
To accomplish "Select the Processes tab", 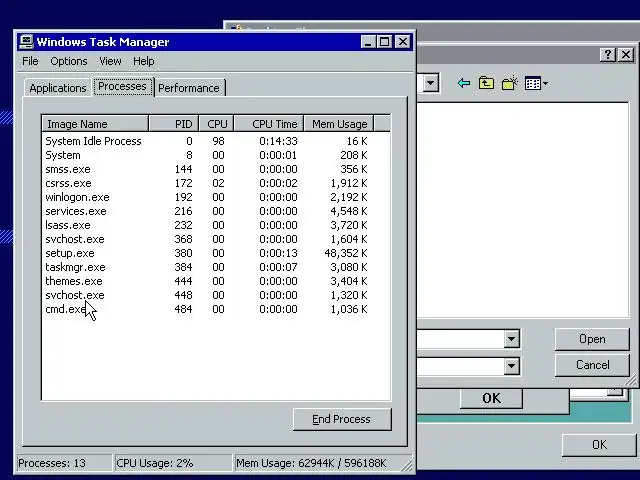I will 122,87.
